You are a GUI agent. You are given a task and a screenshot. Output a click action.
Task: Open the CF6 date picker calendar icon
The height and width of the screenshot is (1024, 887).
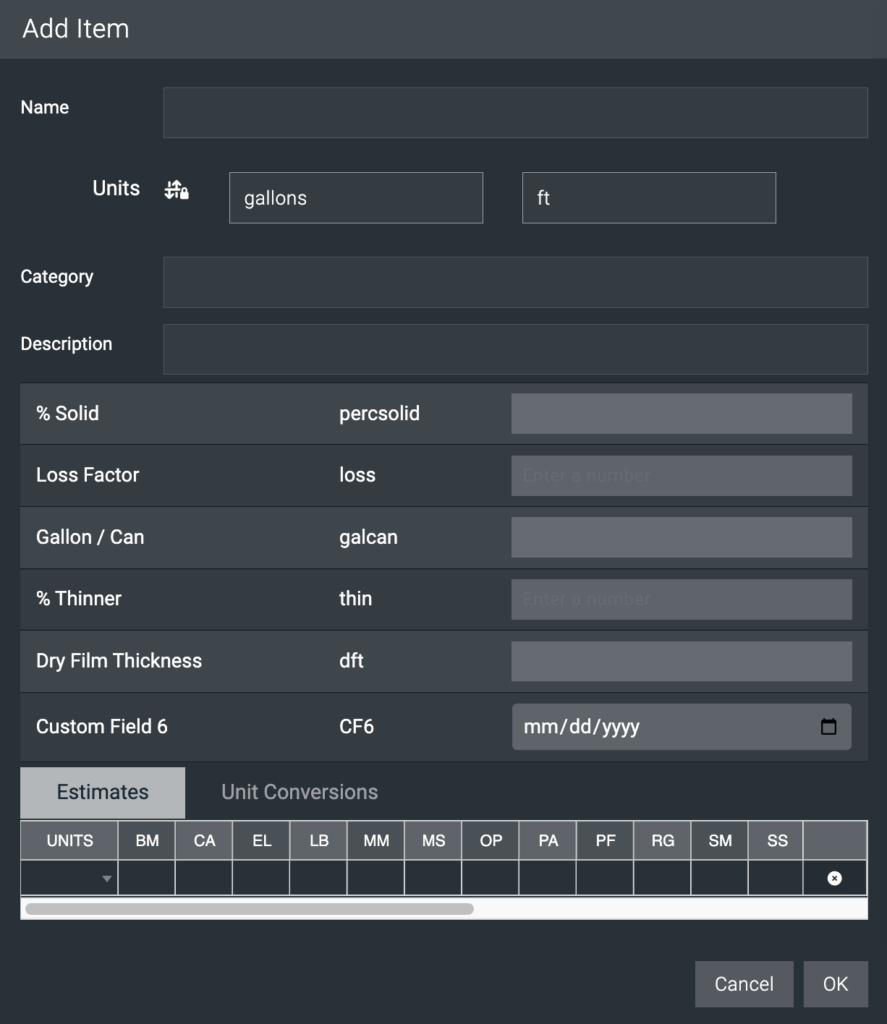click(x=828, y=726)
